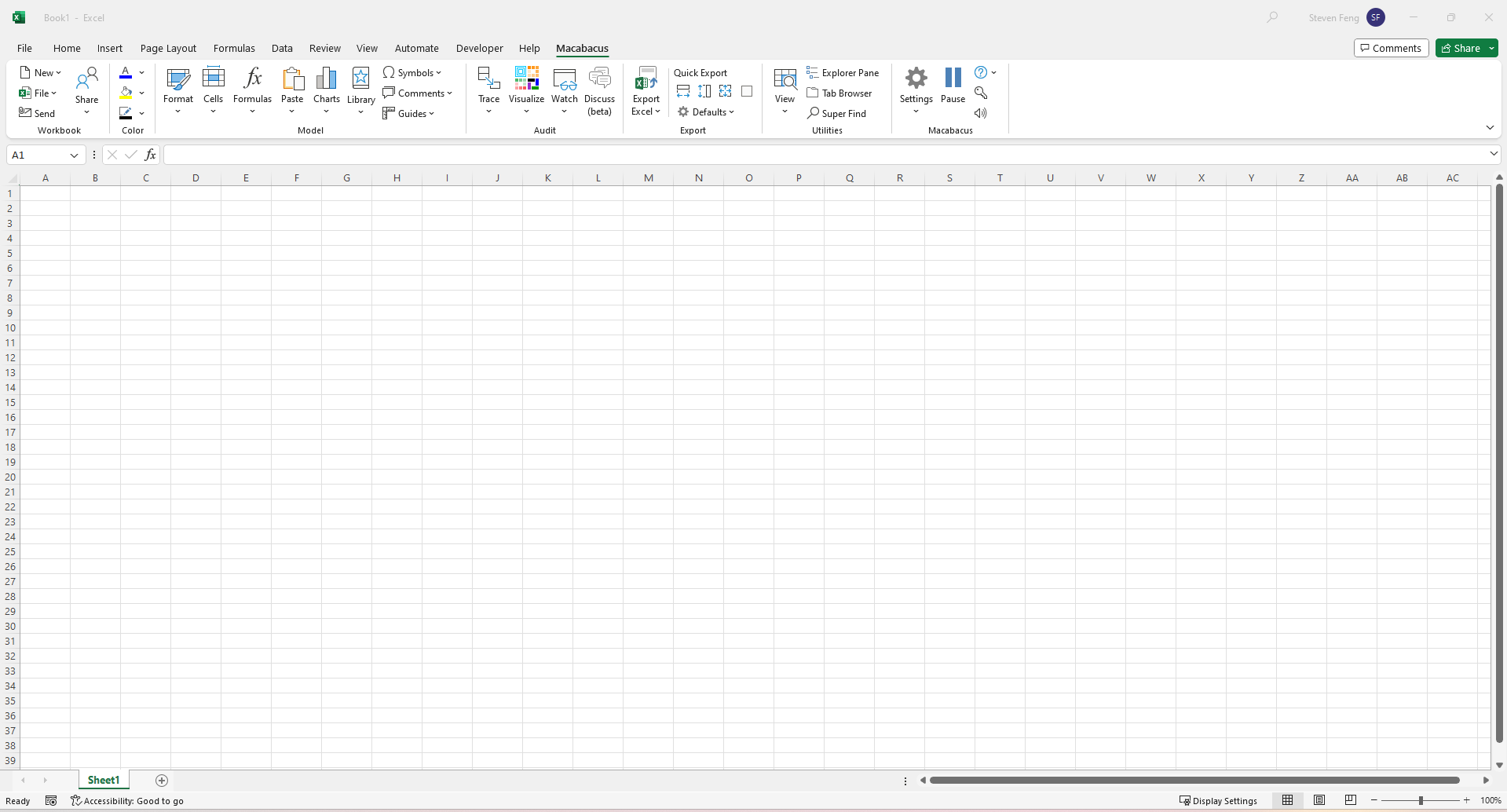The image size is (1507, 812).
Task: Toggle the Explorer Pane
Action: tap(843, 72)
